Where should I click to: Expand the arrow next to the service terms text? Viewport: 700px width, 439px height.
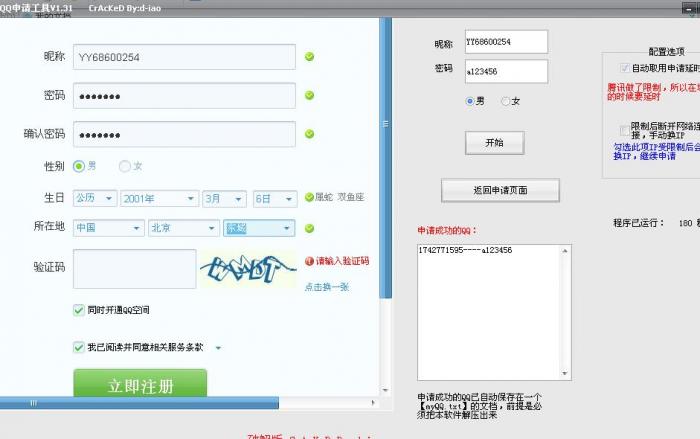point(218,348)
